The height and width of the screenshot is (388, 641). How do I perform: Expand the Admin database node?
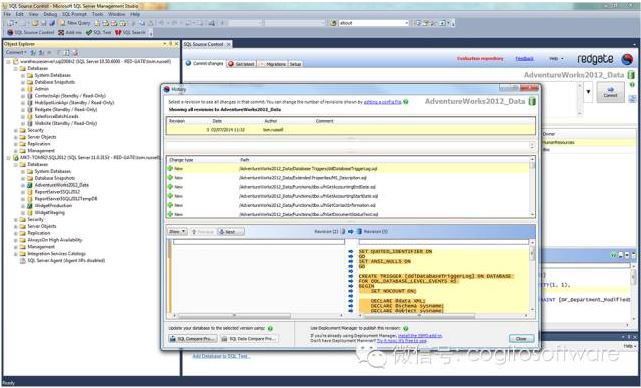click(x=23, y=89)
